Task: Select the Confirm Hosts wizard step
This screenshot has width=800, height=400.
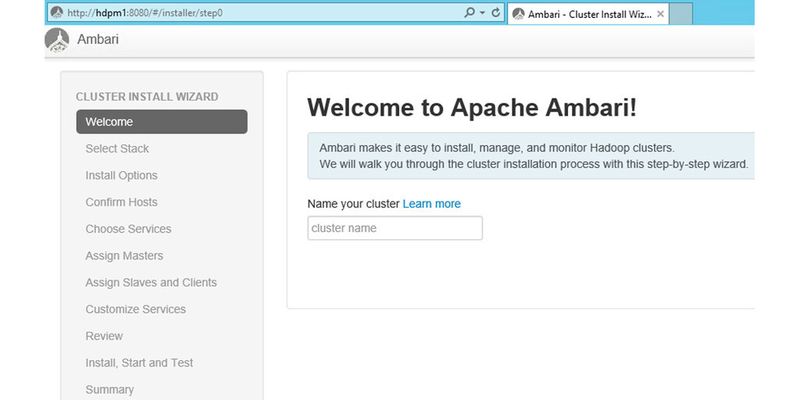Action: [x=121, y=202]
